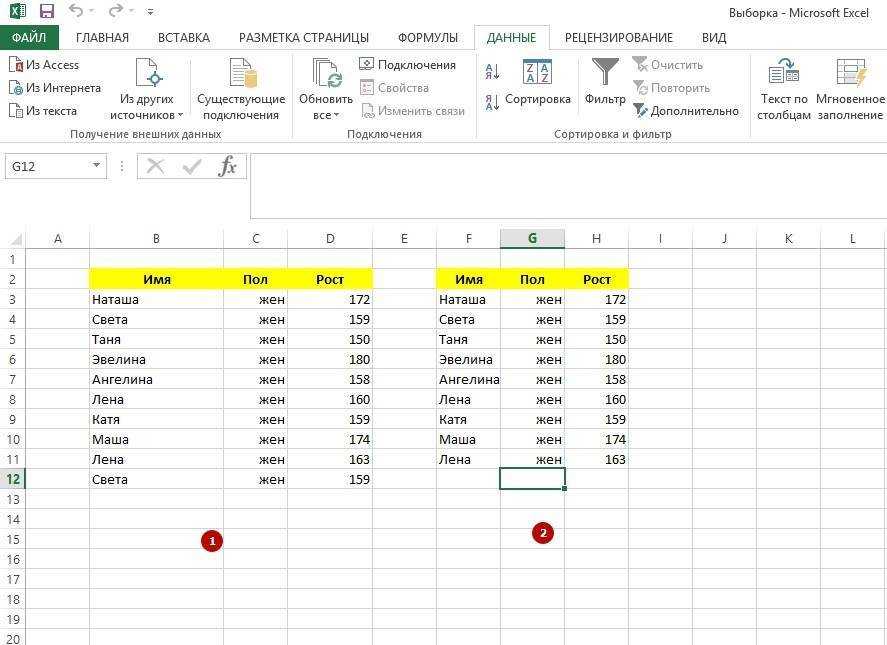Viewport: 887px width, 645px height.
Task: Click the confirm checkmark formula button
Action: 191,166
